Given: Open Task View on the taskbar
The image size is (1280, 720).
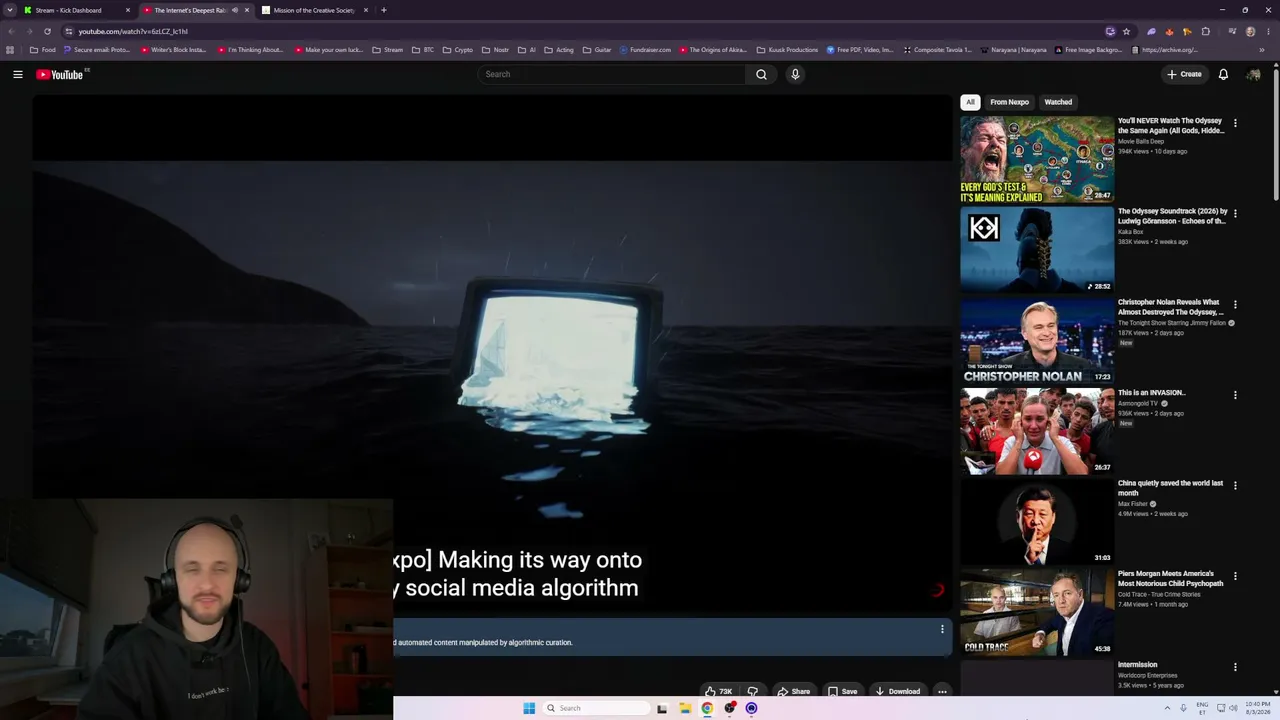Looking at the screenshot, I should point(662,708).
